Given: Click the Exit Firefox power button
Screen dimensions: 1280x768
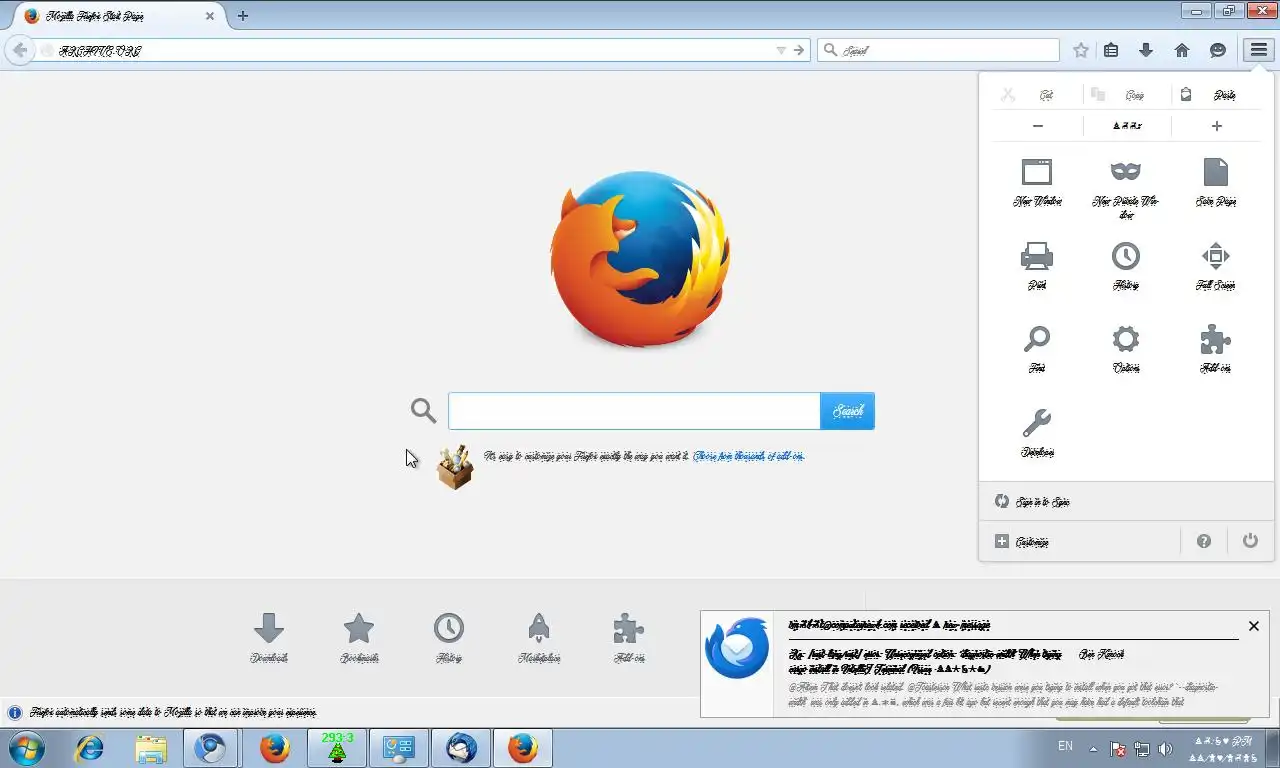Looking at the screenshot, I should 1250,541.
